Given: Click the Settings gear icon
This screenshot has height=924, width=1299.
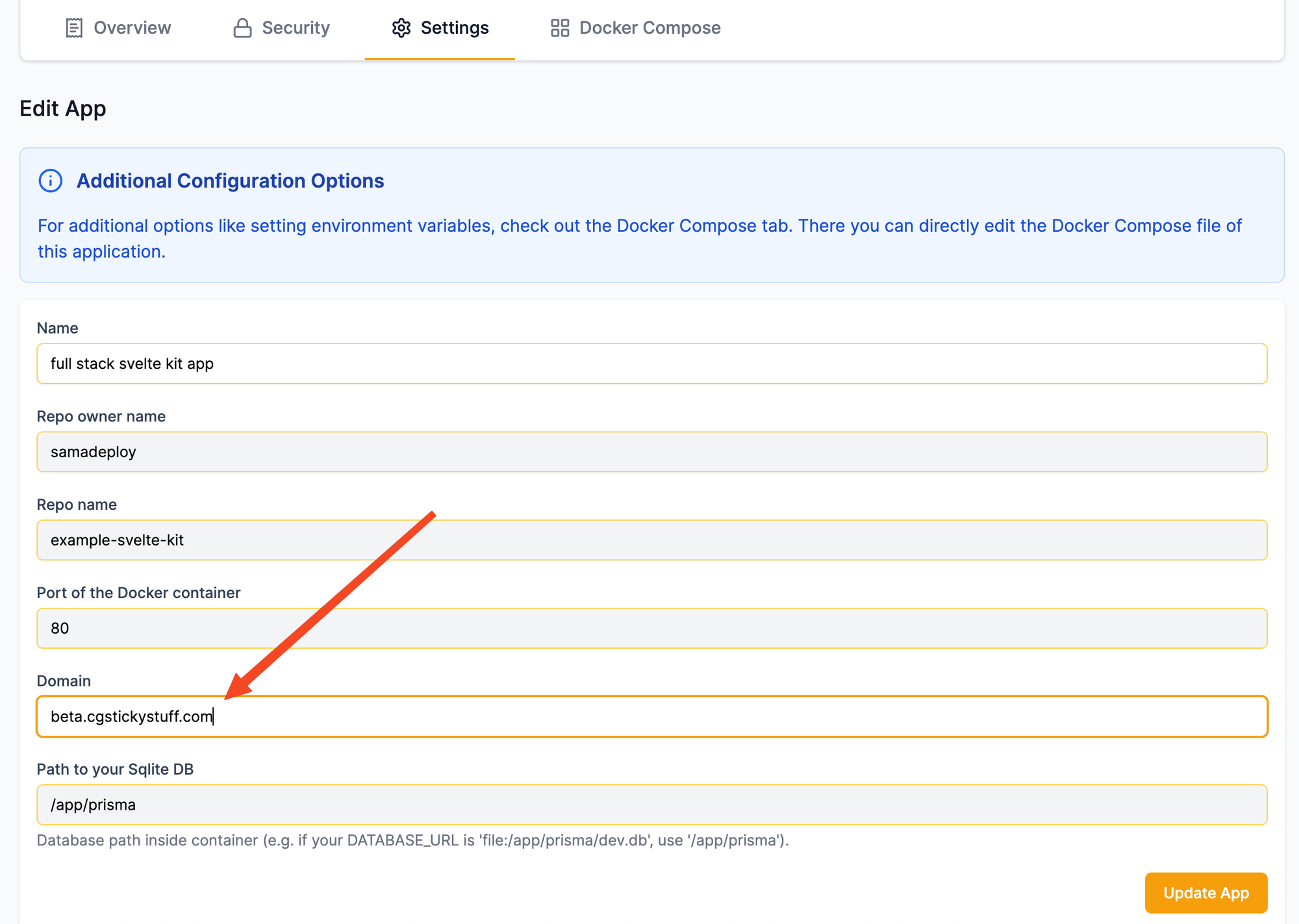Looking at the screenshot, I should pyautogui.click(x=401, y=28).
